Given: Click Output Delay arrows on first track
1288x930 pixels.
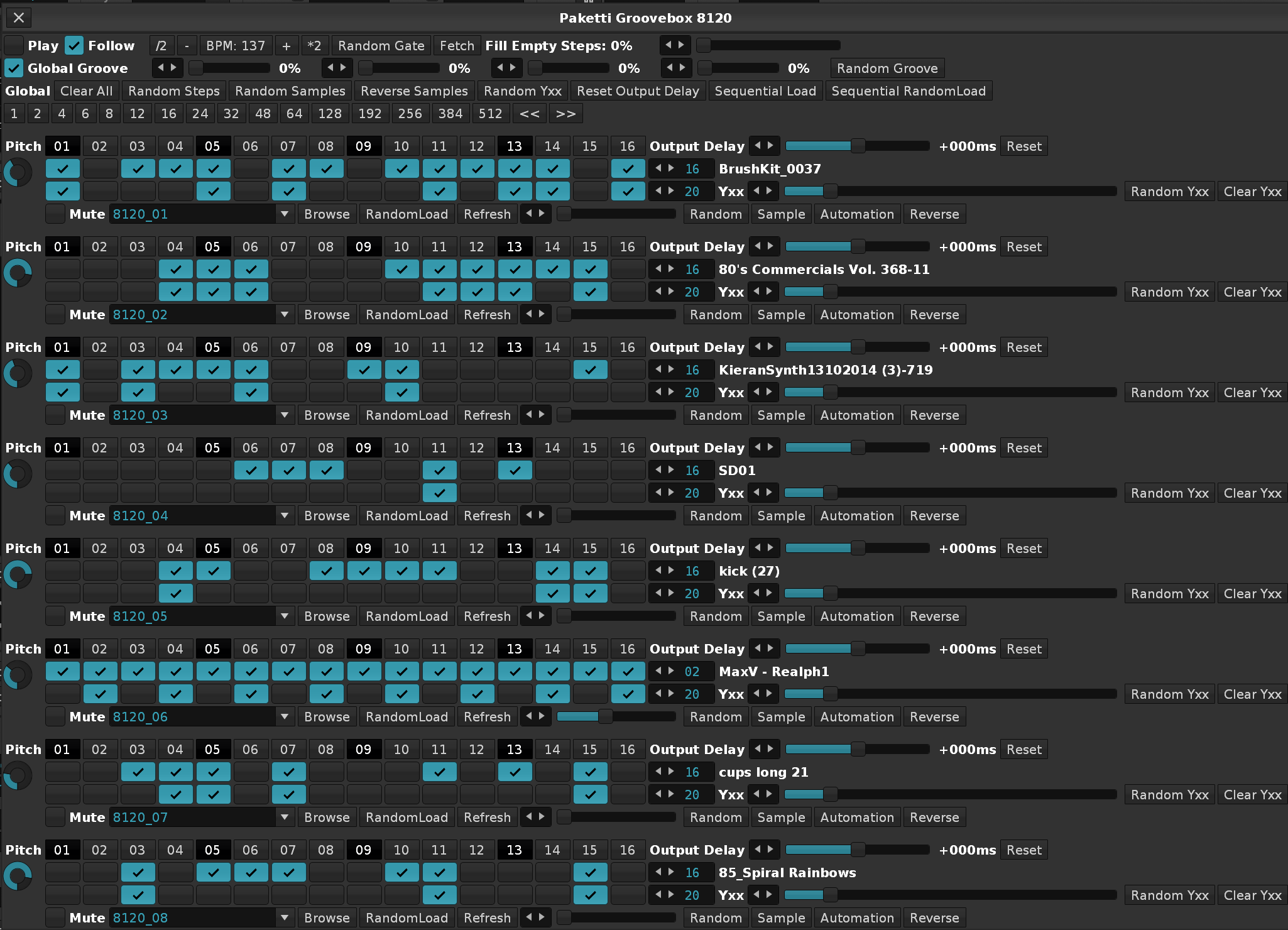Looking at the screenshot, I should pyautogui.click(x=764, y=146).
